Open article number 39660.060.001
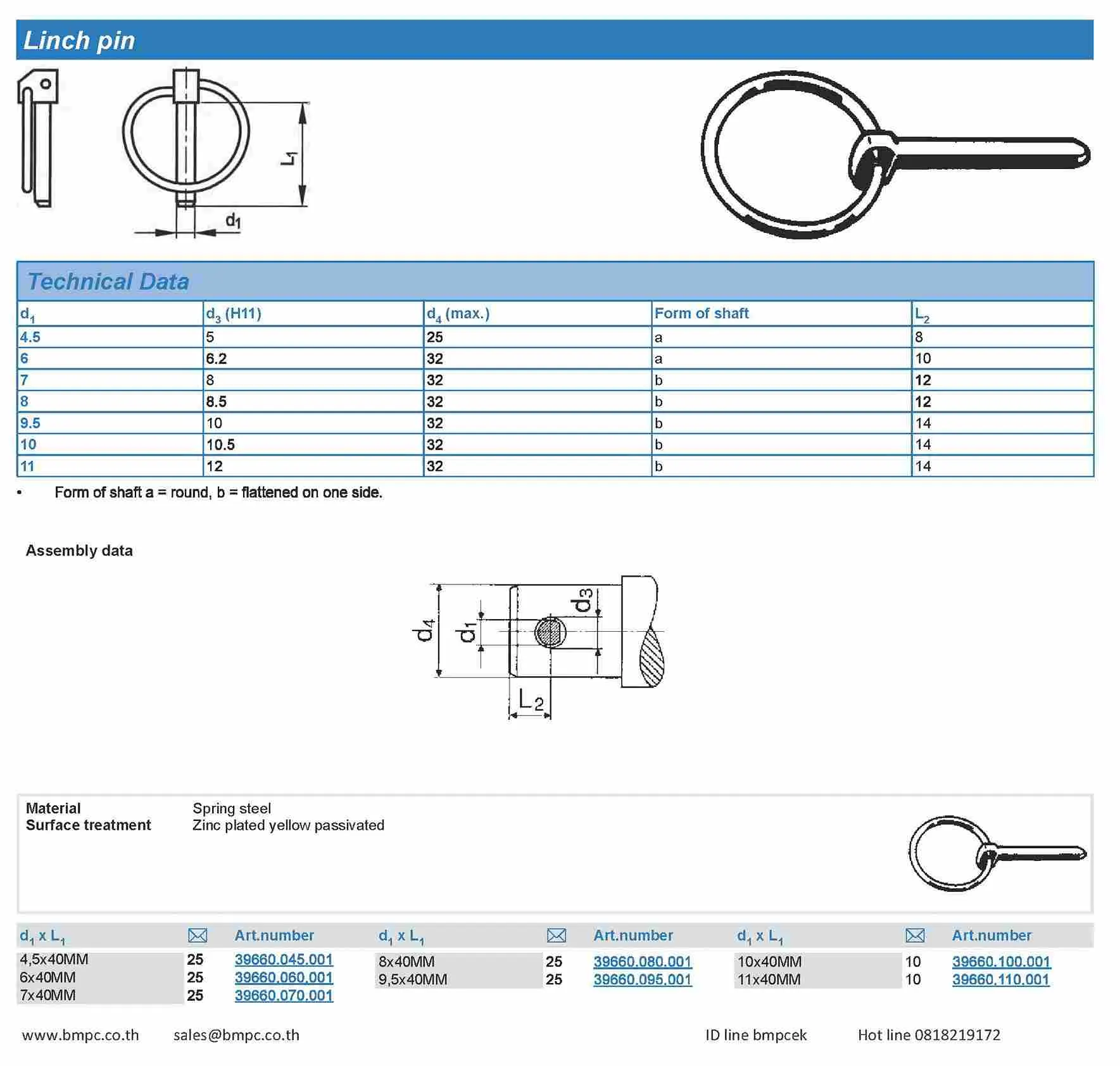The image size is (1120, 1066). [x=284, y=977]
